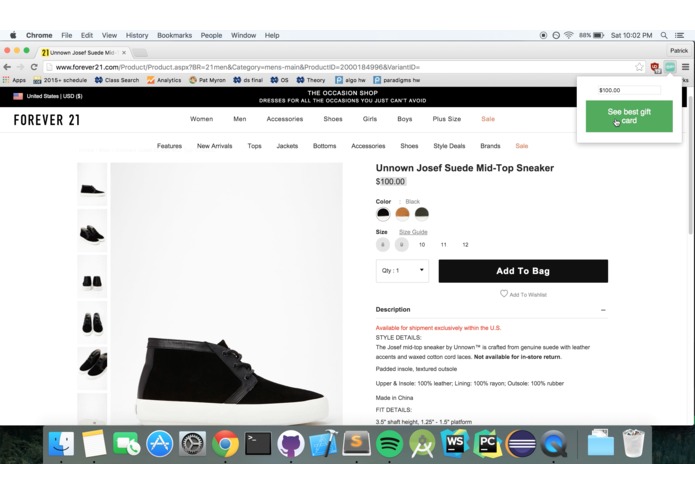
Task: Select size 11
Action: (x=444, y=245)
